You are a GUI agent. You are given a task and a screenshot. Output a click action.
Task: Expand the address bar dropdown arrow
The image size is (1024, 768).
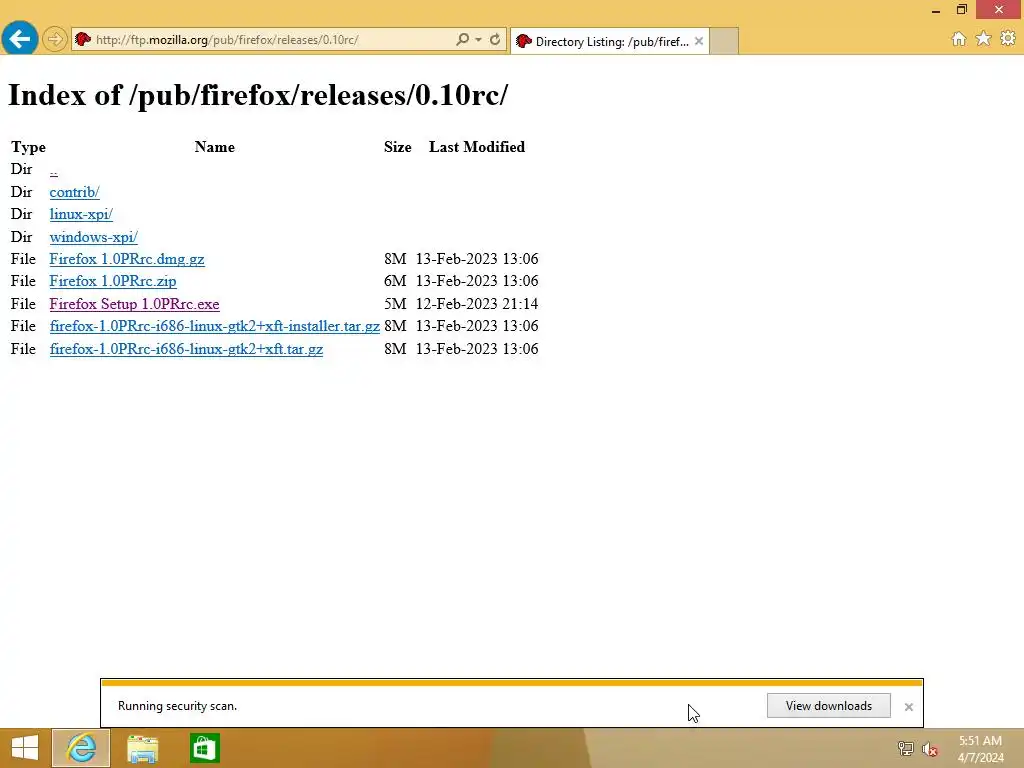pos(479,40)
